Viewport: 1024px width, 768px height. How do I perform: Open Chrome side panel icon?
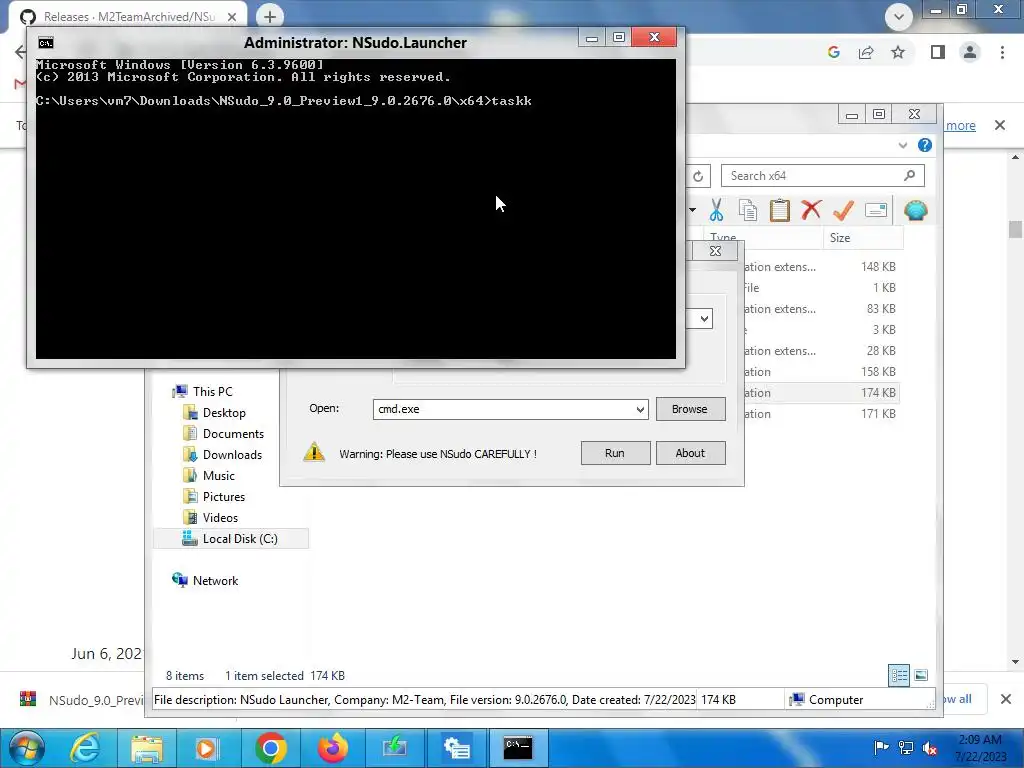(x=938, y=52)
